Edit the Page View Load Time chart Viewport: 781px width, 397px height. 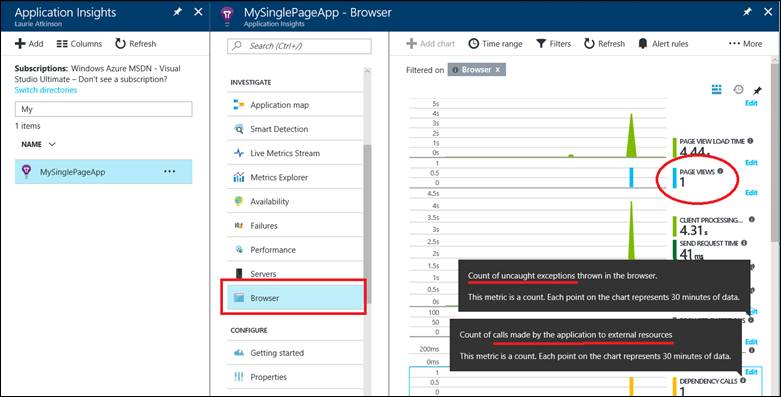click(x=751, y=103)
